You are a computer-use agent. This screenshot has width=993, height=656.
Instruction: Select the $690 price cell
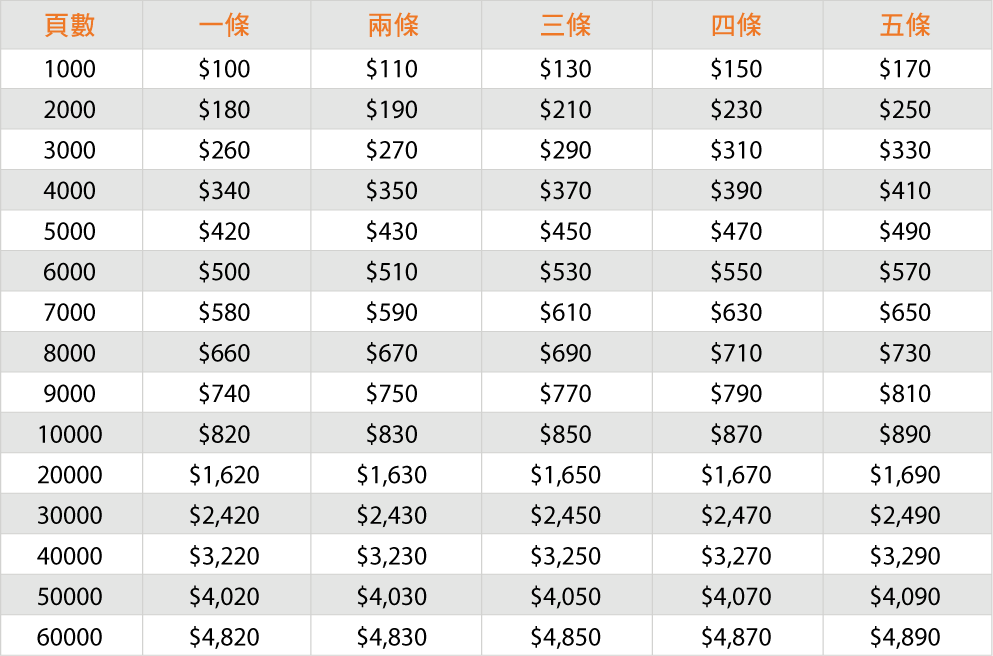[x=566, y=353]
